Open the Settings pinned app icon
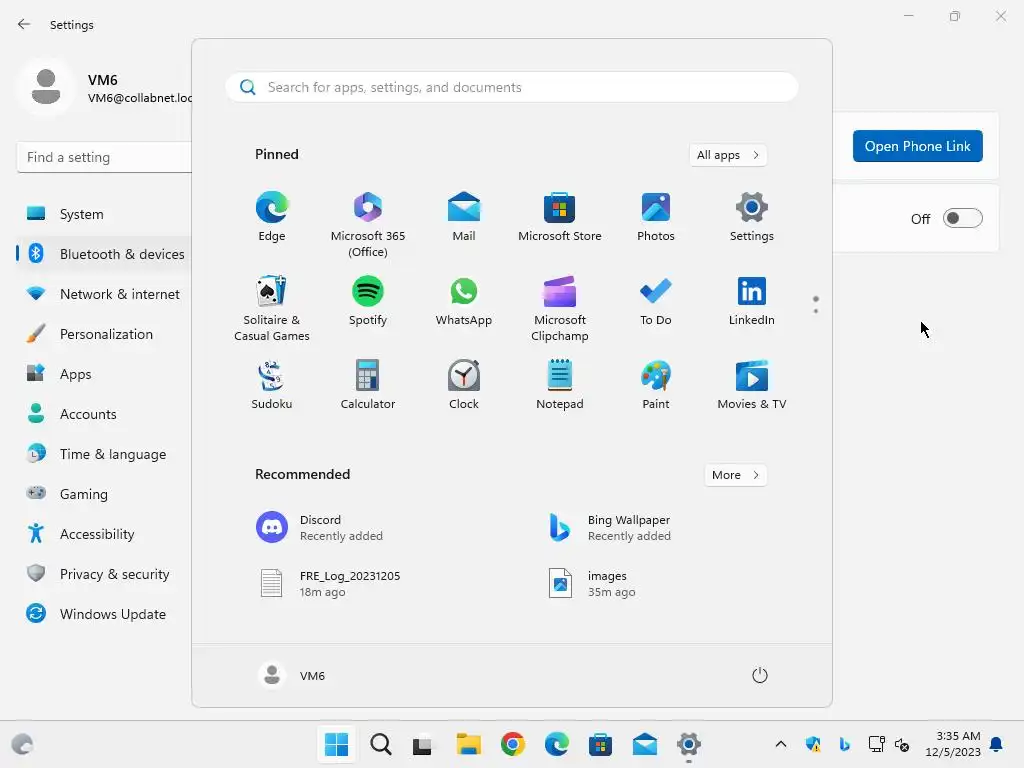 point(752,217)
